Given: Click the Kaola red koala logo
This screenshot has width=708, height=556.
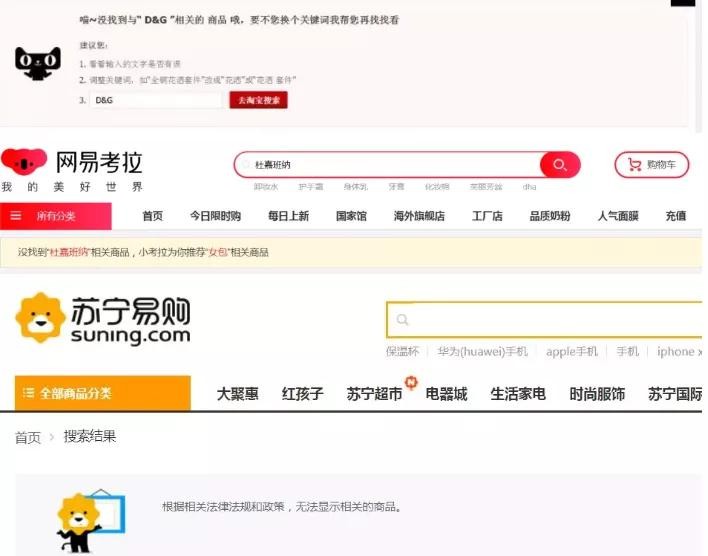Looking at the screenshot, I should pyautogui.click(x=24, y=162).
